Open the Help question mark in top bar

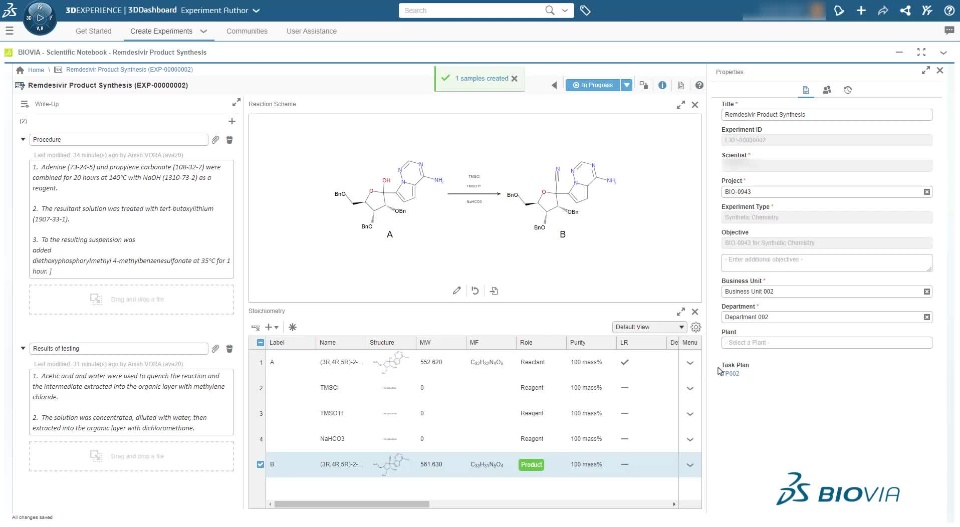949,10
